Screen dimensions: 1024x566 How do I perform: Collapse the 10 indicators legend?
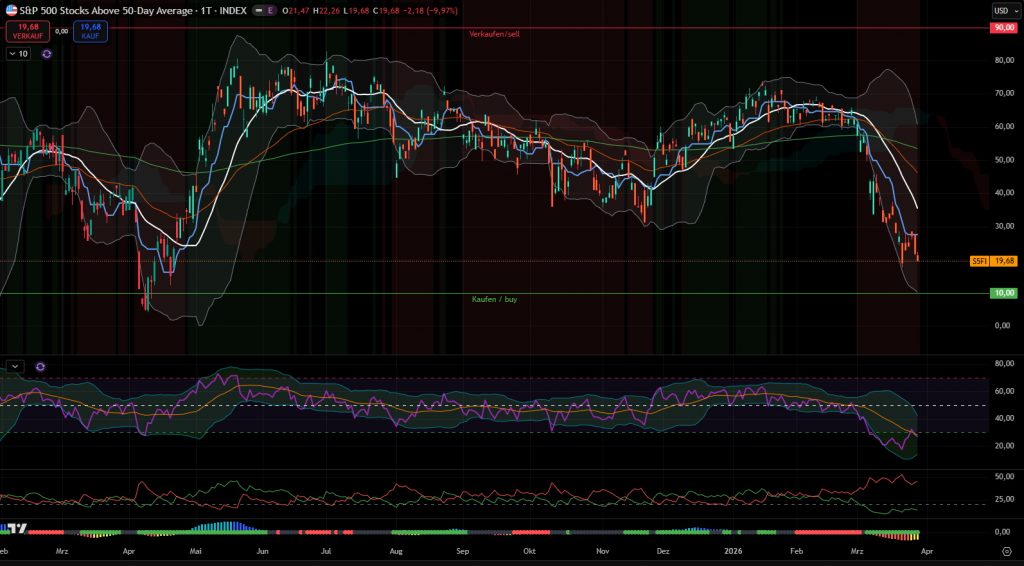17,53
